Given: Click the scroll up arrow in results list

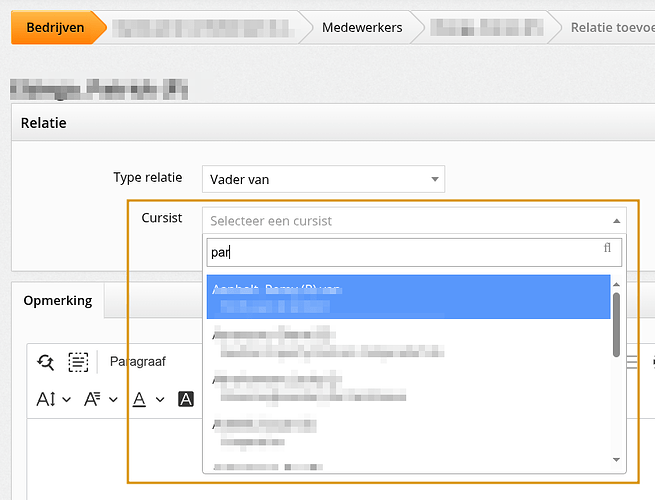Looking at the screenshot, I should point(617,283).
